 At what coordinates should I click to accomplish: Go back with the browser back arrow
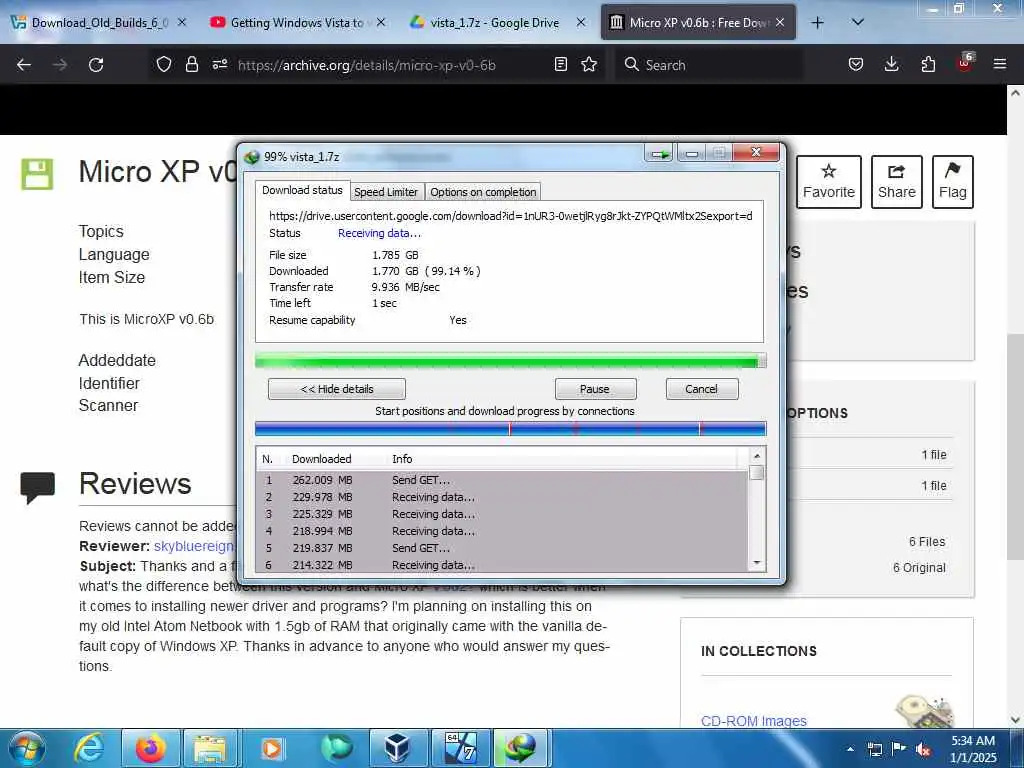click(24, 65)
